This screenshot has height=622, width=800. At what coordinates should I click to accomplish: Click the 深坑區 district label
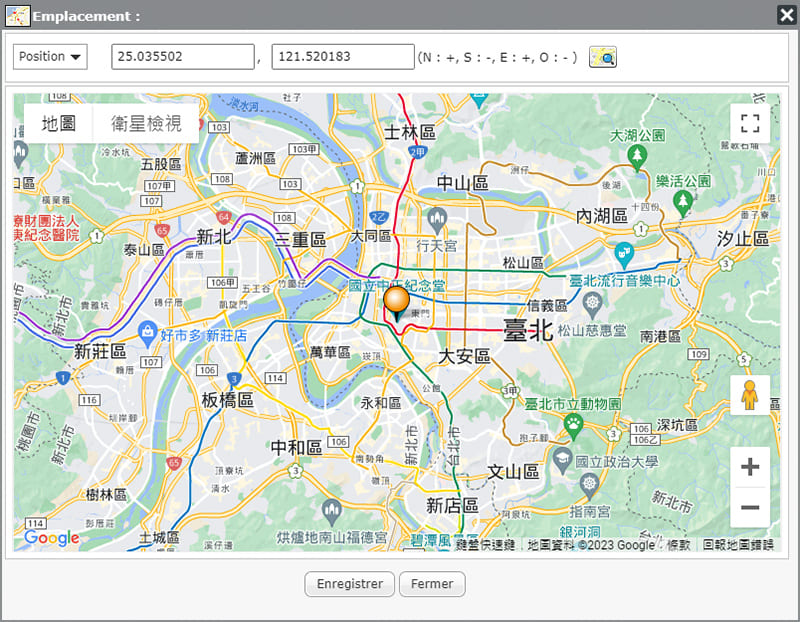pyautogui.click(x=677, y=425)
